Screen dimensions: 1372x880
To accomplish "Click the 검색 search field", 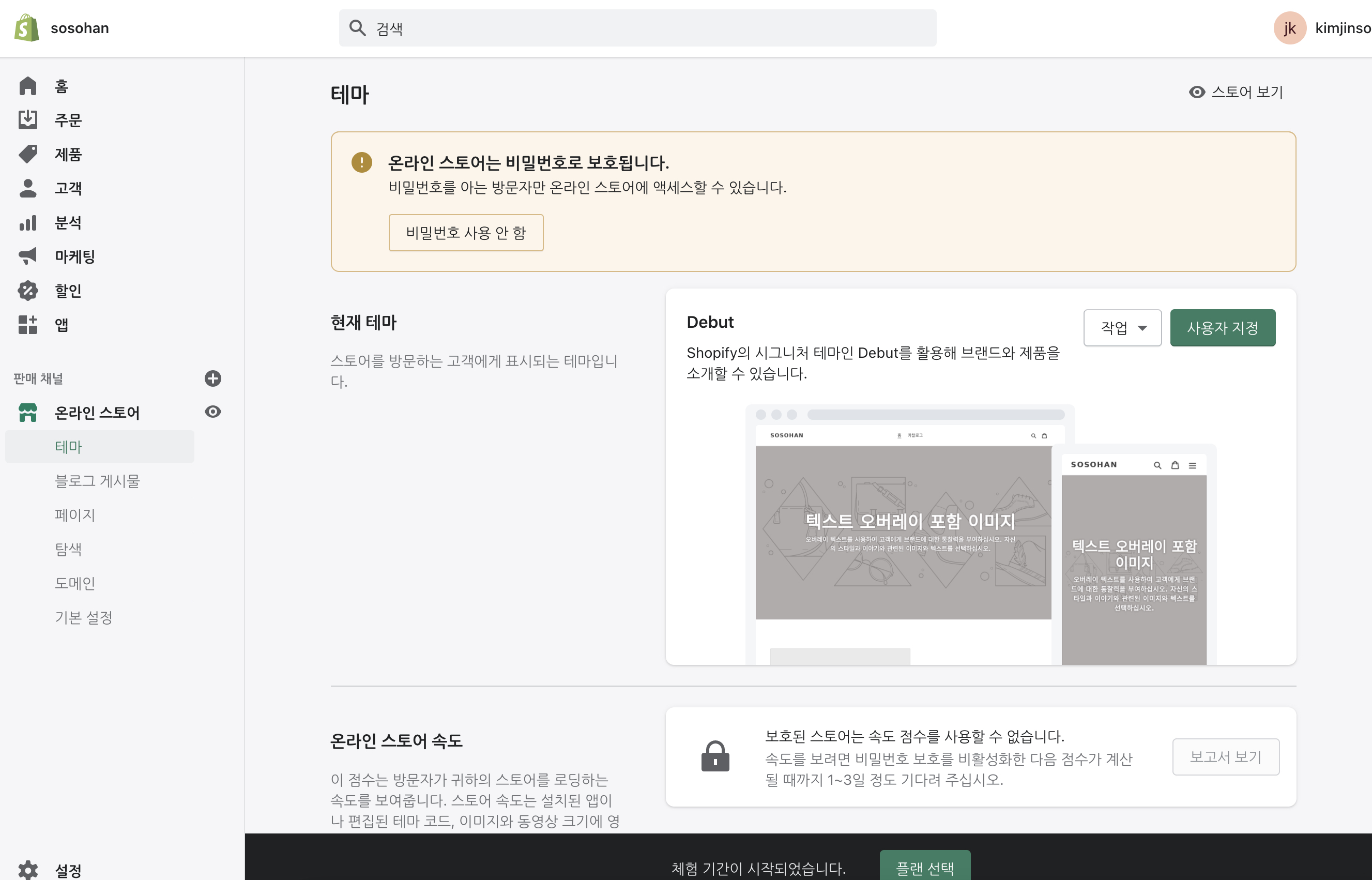I will pos(637,28).
